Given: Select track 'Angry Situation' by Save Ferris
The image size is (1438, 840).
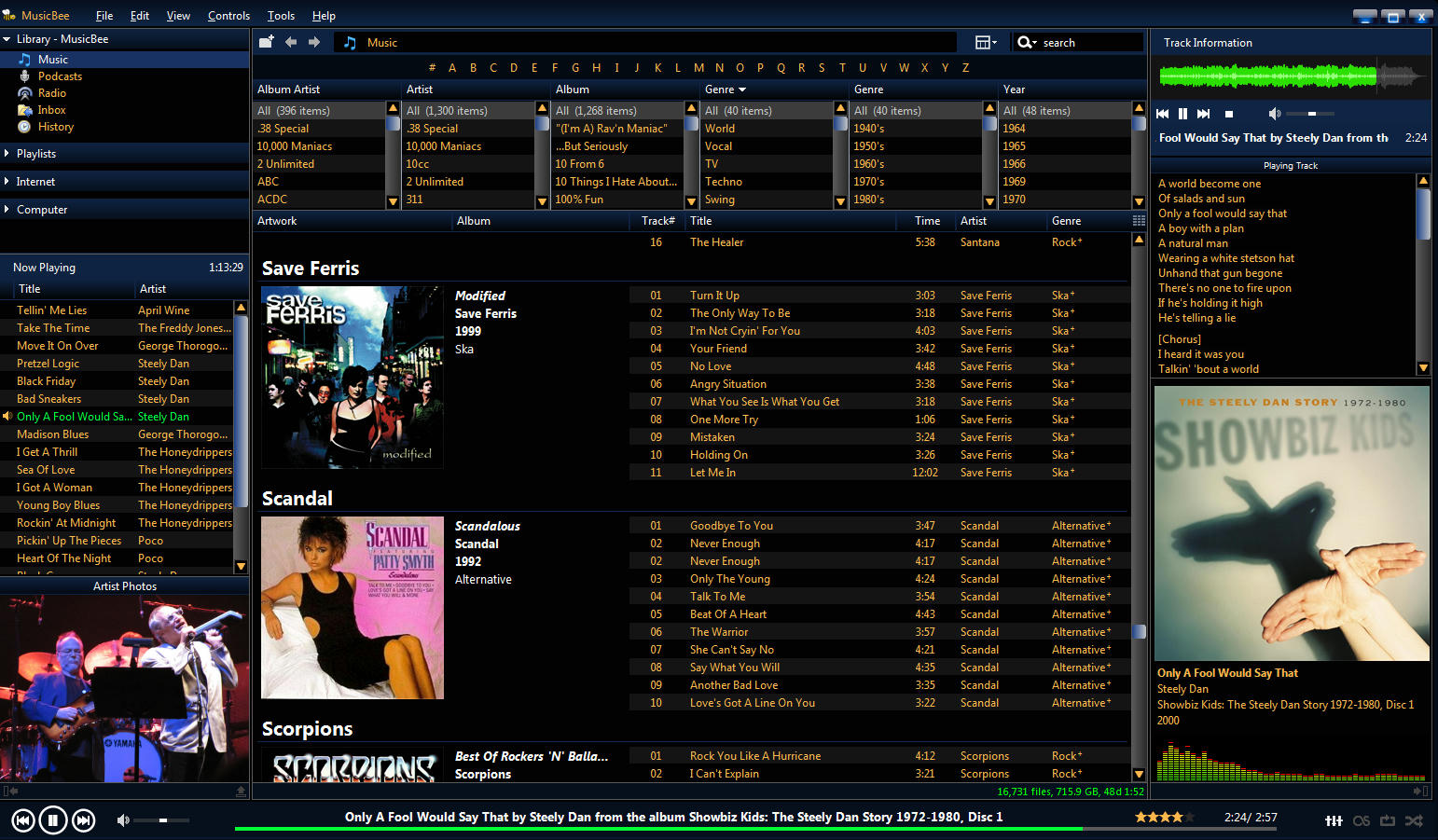Looking at the screenshot, I should 728,384.
